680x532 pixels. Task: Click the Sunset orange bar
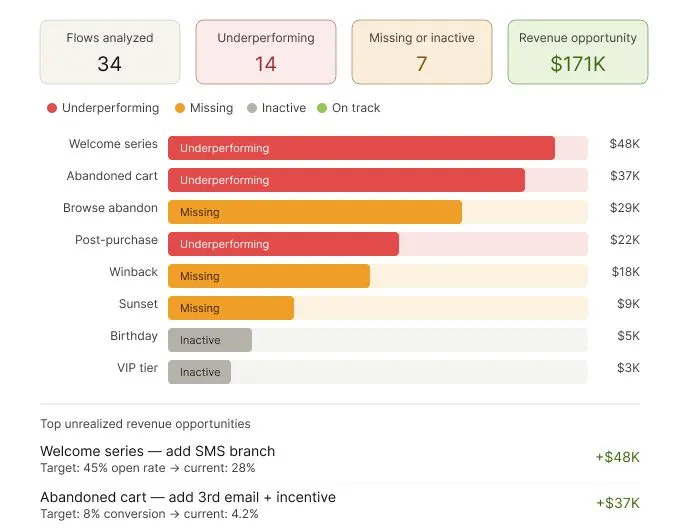pyautogui.click(x=231, y=308)
